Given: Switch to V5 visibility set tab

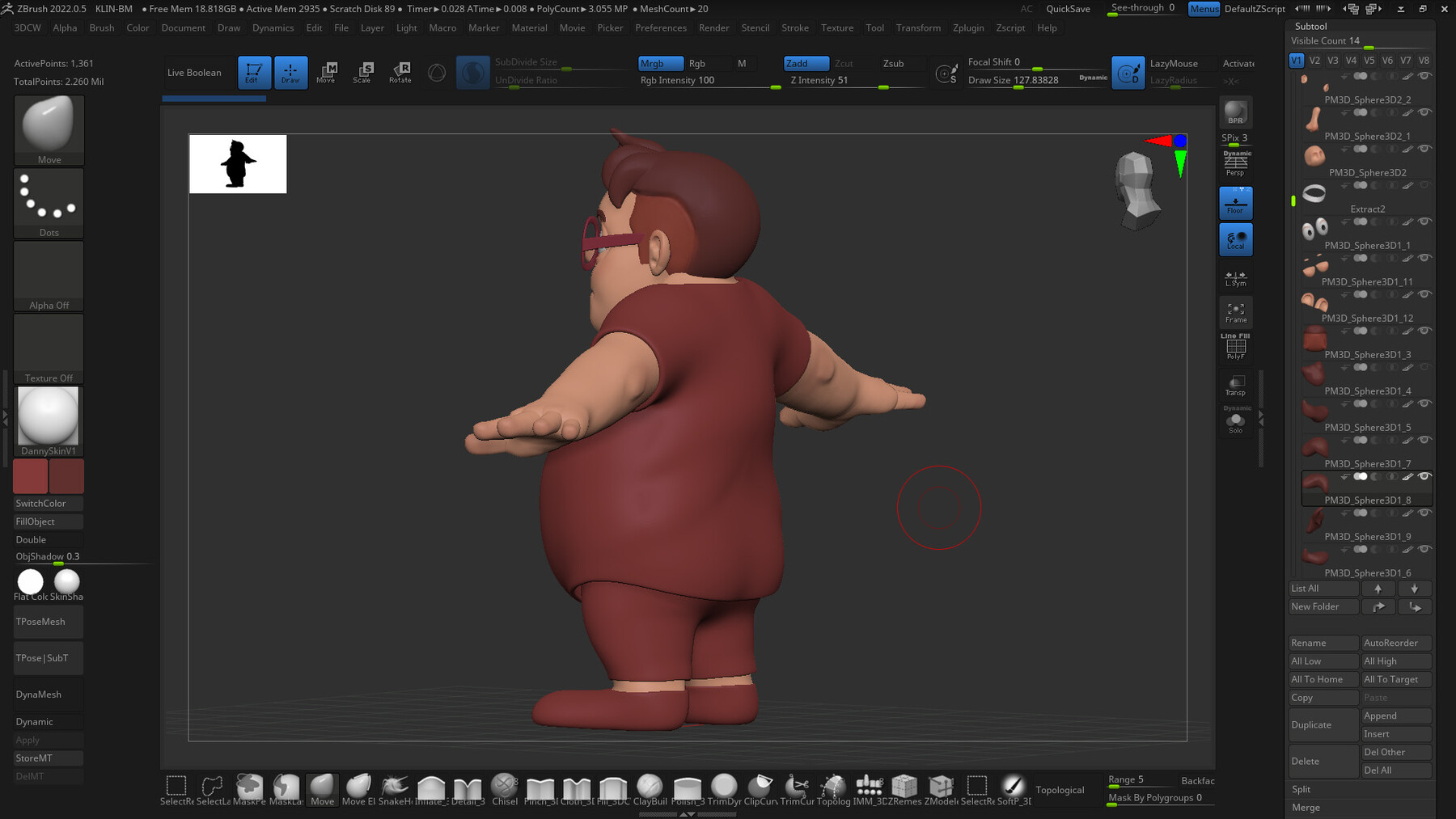Looking at the screenshot, I should click(x=1369, y=61).
